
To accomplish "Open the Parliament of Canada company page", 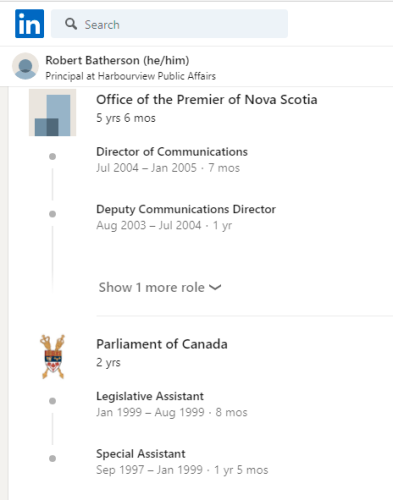I will tap(162, 344).
